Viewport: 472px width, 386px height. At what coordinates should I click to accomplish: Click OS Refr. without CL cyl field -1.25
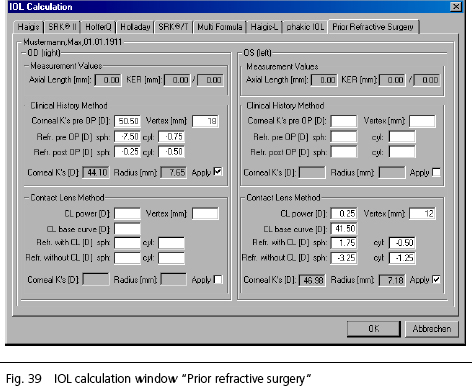402,258
